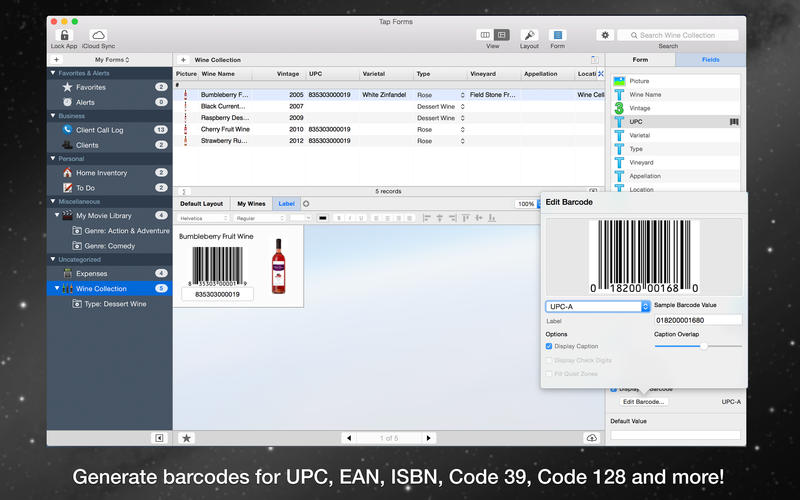Screen dimensions: 800x500
Task: Click the Search Wine Collection field
Action: click(683, 35)
